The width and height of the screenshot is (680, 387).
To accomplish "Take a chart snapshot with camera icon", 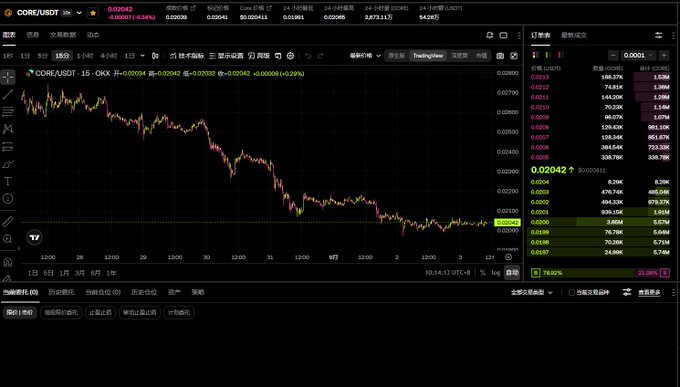I will [x=500, y=56].
